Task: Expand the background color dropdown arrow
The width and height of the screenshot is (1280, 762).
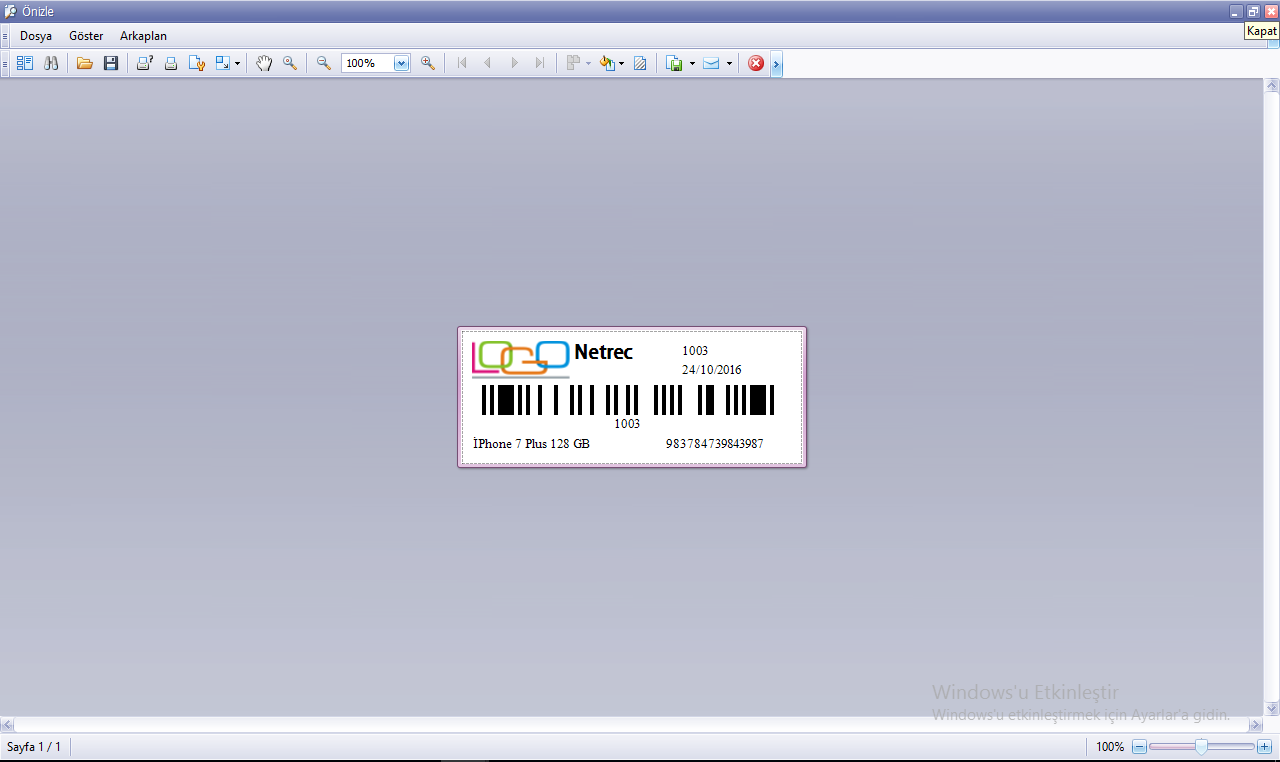Action: click(x=621, y=63)
